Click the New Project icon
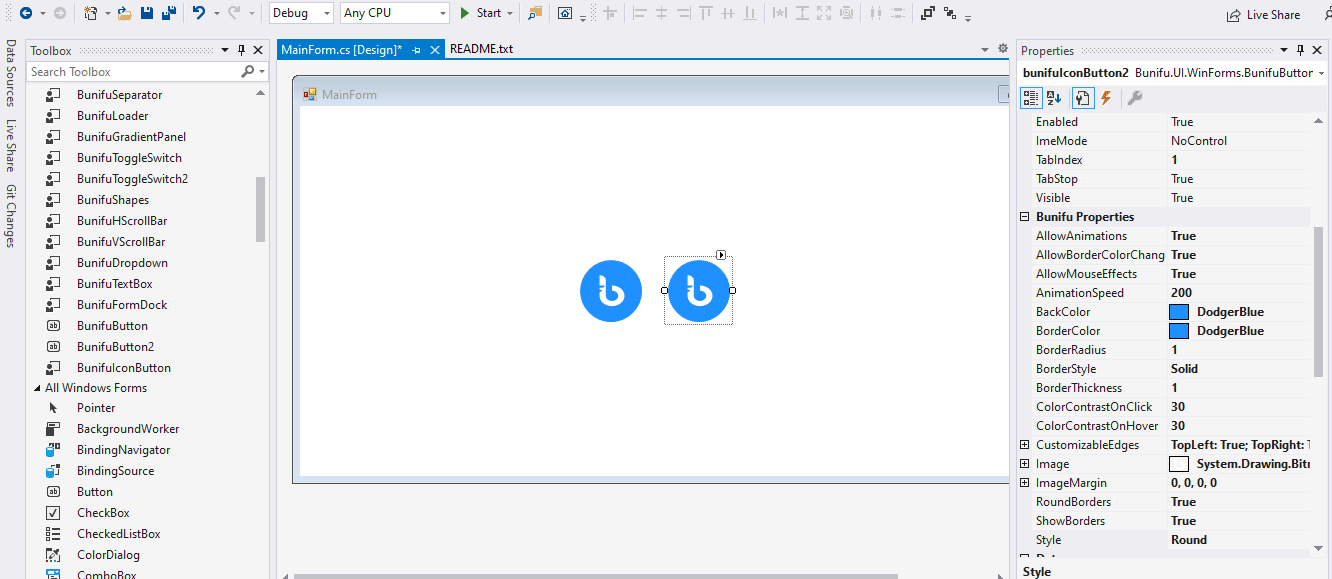This screenshot has width=1332, height=579. click(90, 14)
